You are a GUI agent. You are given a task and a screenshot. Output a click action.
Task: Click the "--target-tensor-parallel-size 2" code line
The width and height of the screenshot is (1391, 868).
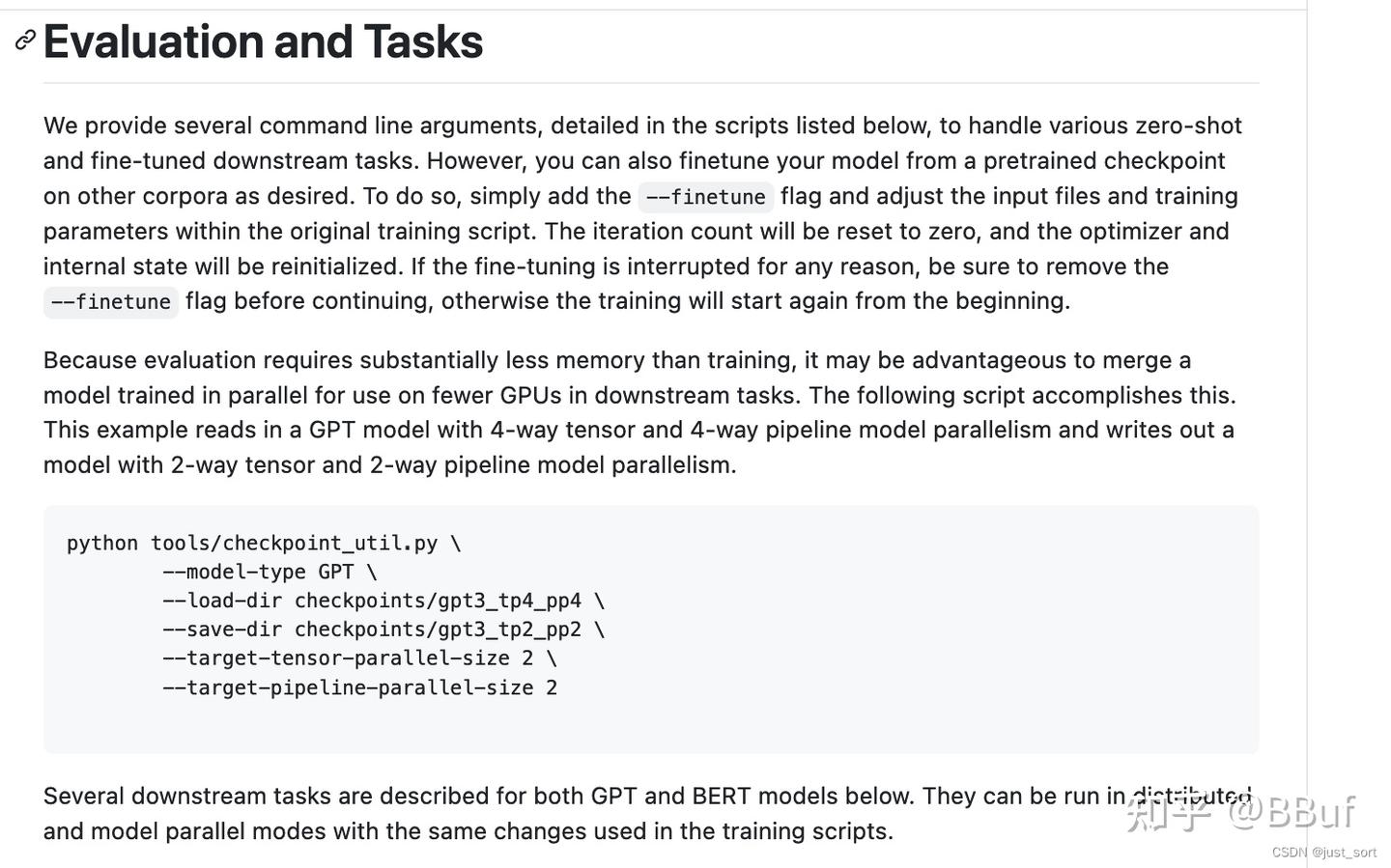pos(358,659)
